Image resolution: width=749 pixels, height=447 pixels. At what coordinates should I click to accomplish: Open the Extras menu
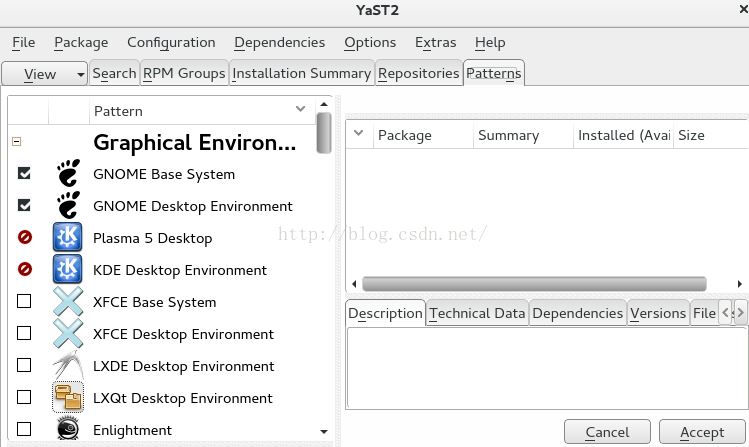click(436, 43)
